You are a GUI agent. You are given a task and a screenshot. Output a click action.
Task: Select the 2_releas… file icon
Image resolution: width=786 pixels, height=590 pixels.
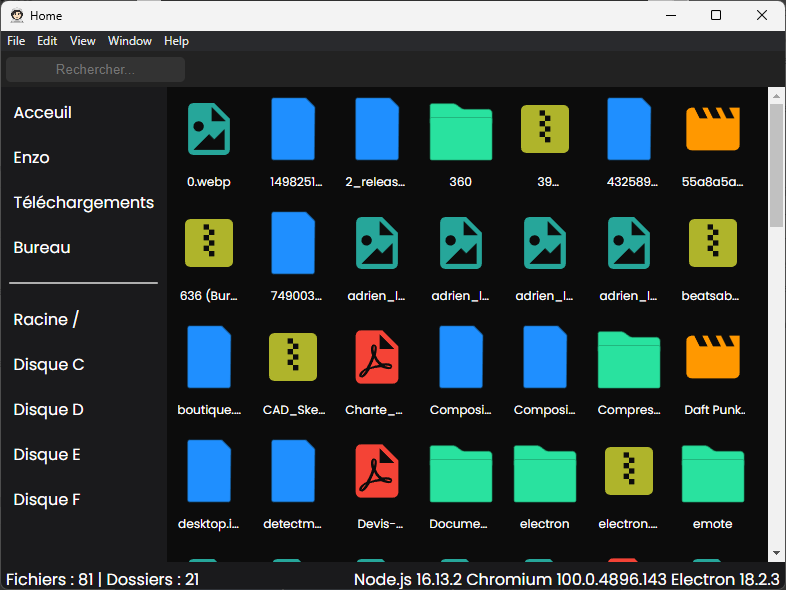point(377,129)
